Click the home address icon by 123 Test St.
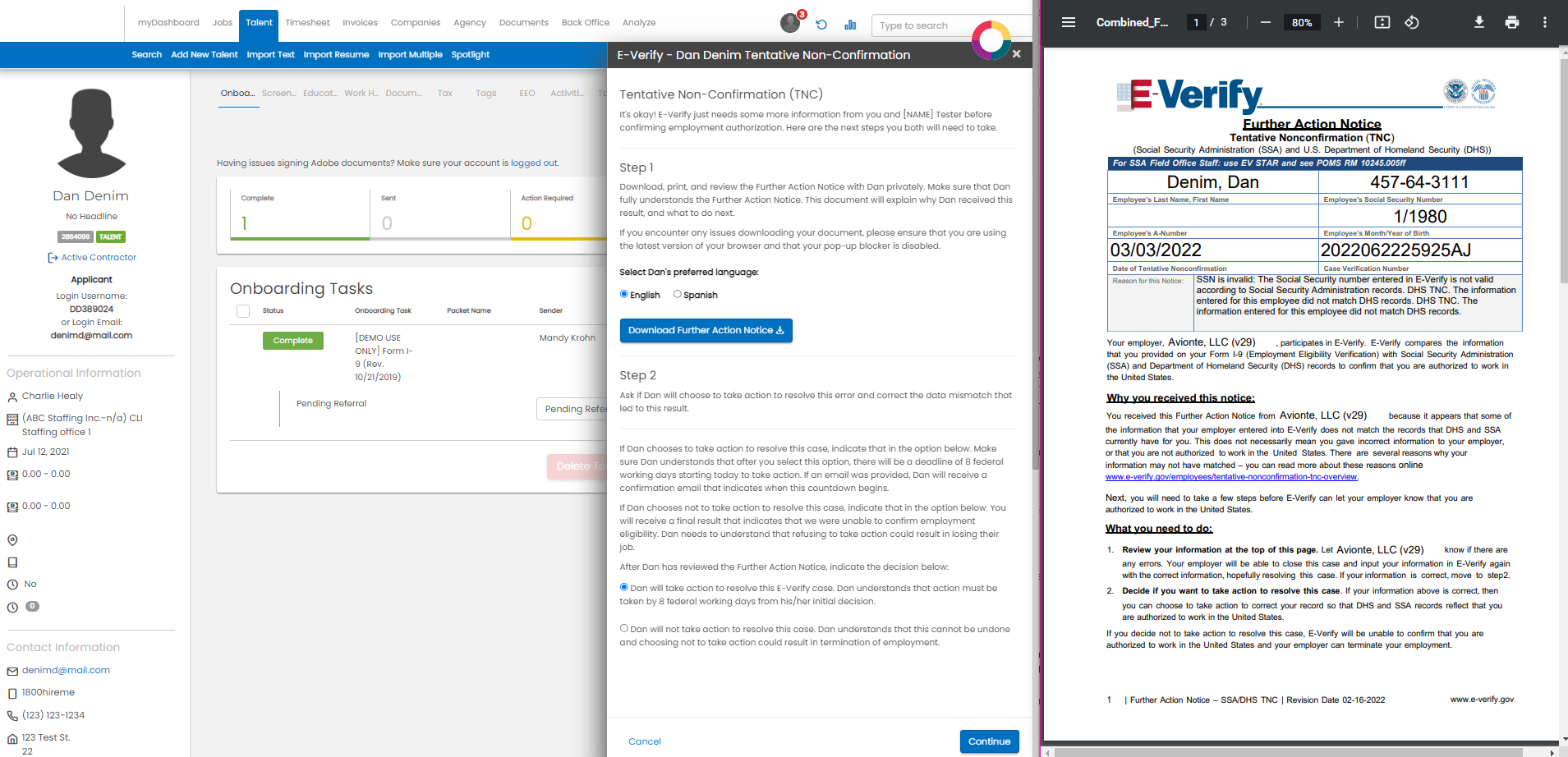This screenshot has height=757, width=1568. (12, 738)
